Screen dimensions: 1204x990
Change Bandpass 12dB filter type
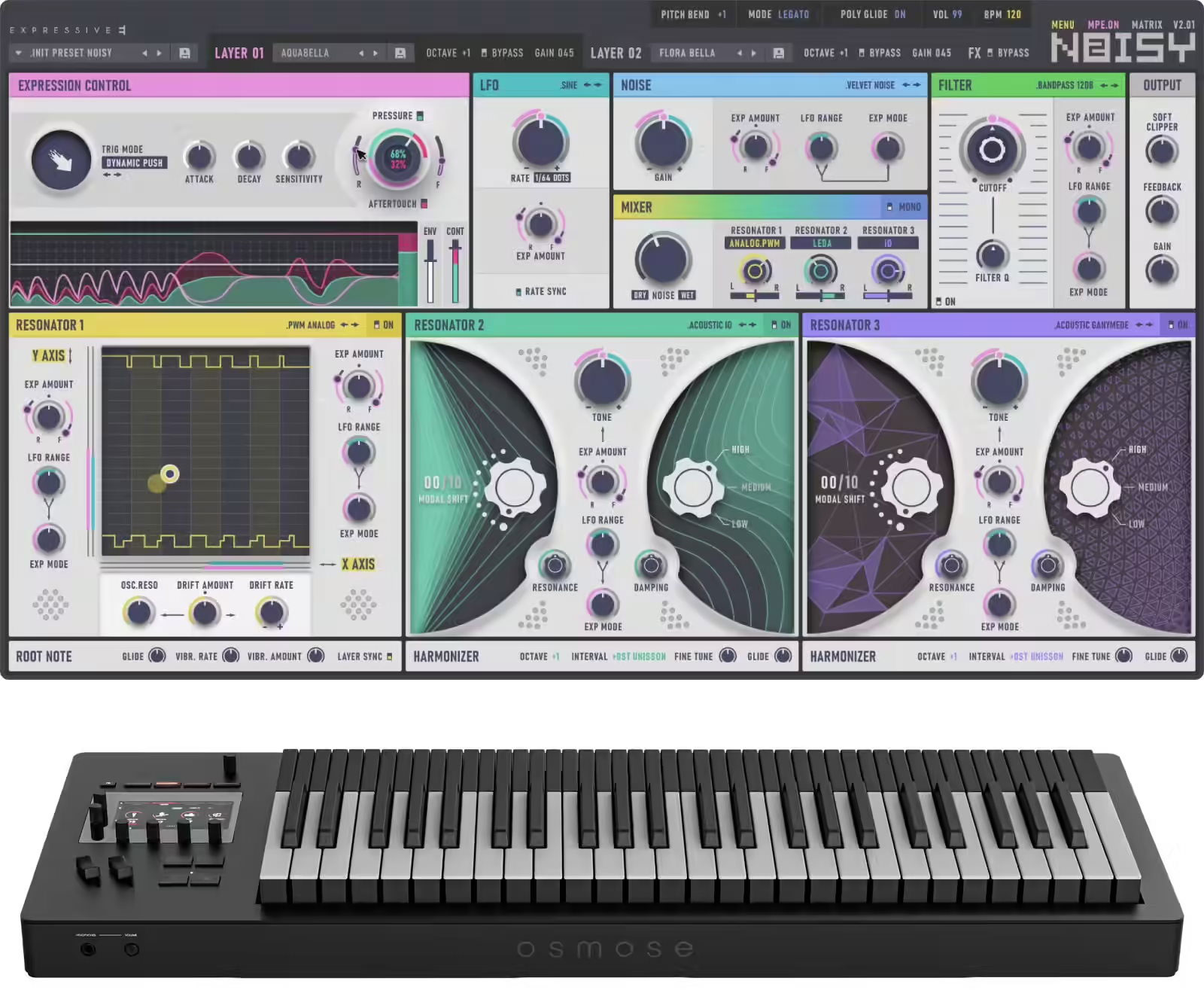click(1076, 85)
